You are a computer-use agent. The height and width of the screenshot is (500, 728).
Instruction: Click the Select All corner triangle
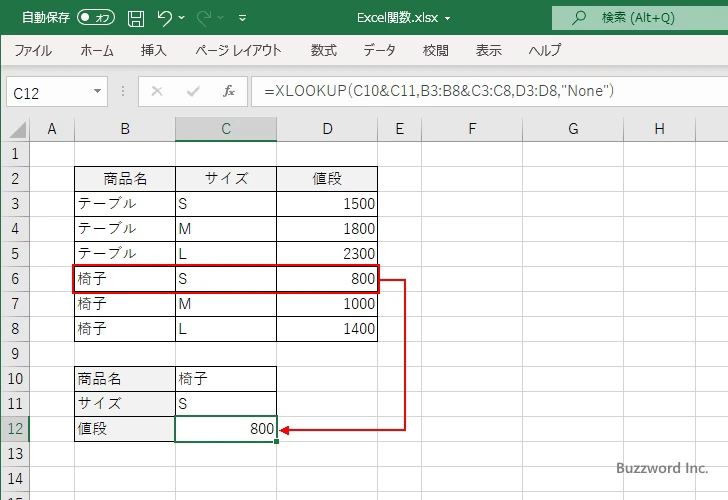18,130
